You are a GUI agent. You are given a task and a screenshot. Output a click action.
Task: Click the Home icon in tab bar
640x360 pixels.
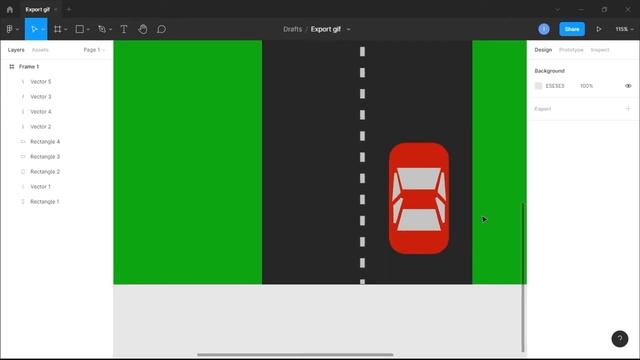(10, 9)
